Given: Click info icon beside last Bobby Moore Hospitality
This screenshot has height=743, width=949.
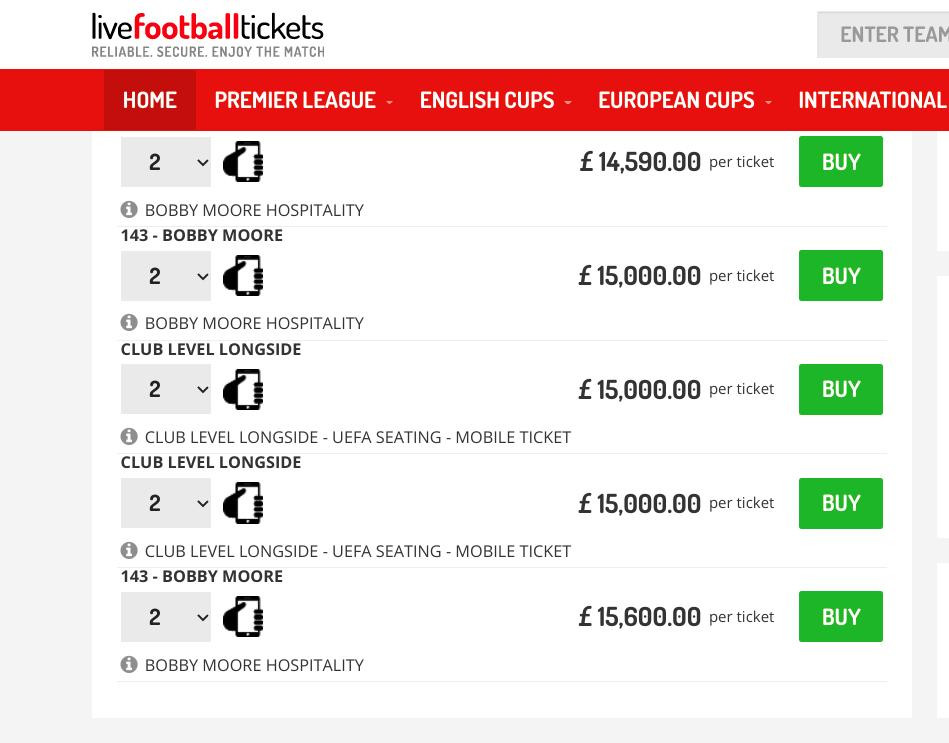Looking at the screenshot, I should coord(129,665).
